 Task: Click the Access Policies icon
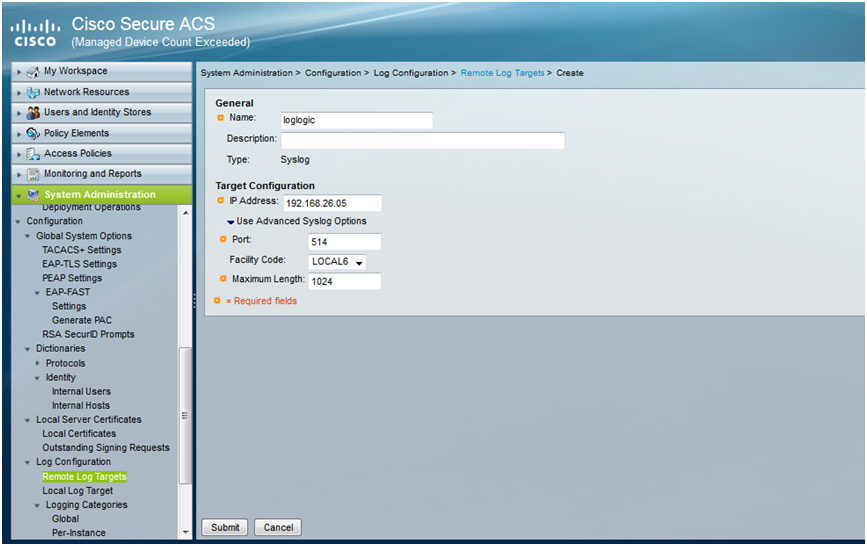coord(33,154)
